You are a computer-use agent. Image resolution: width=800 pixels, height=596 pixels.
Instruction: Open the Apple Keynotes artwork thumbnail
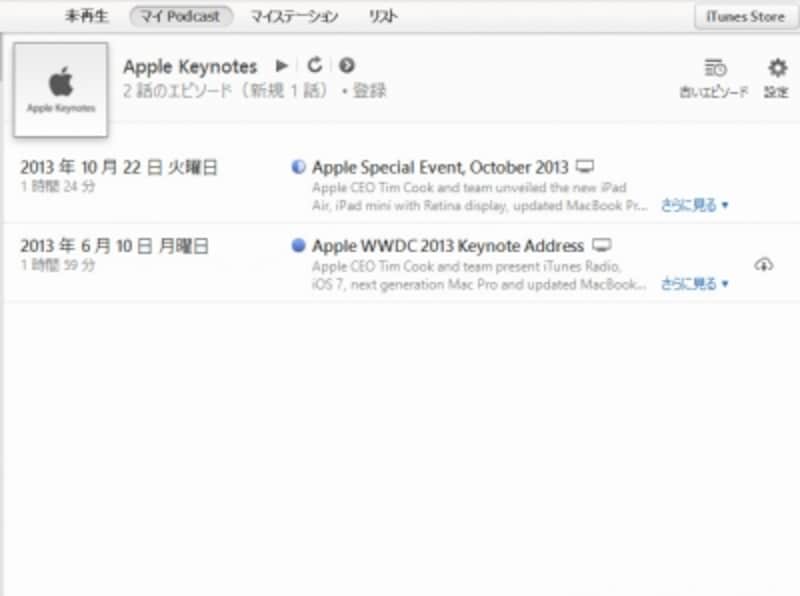61,90
